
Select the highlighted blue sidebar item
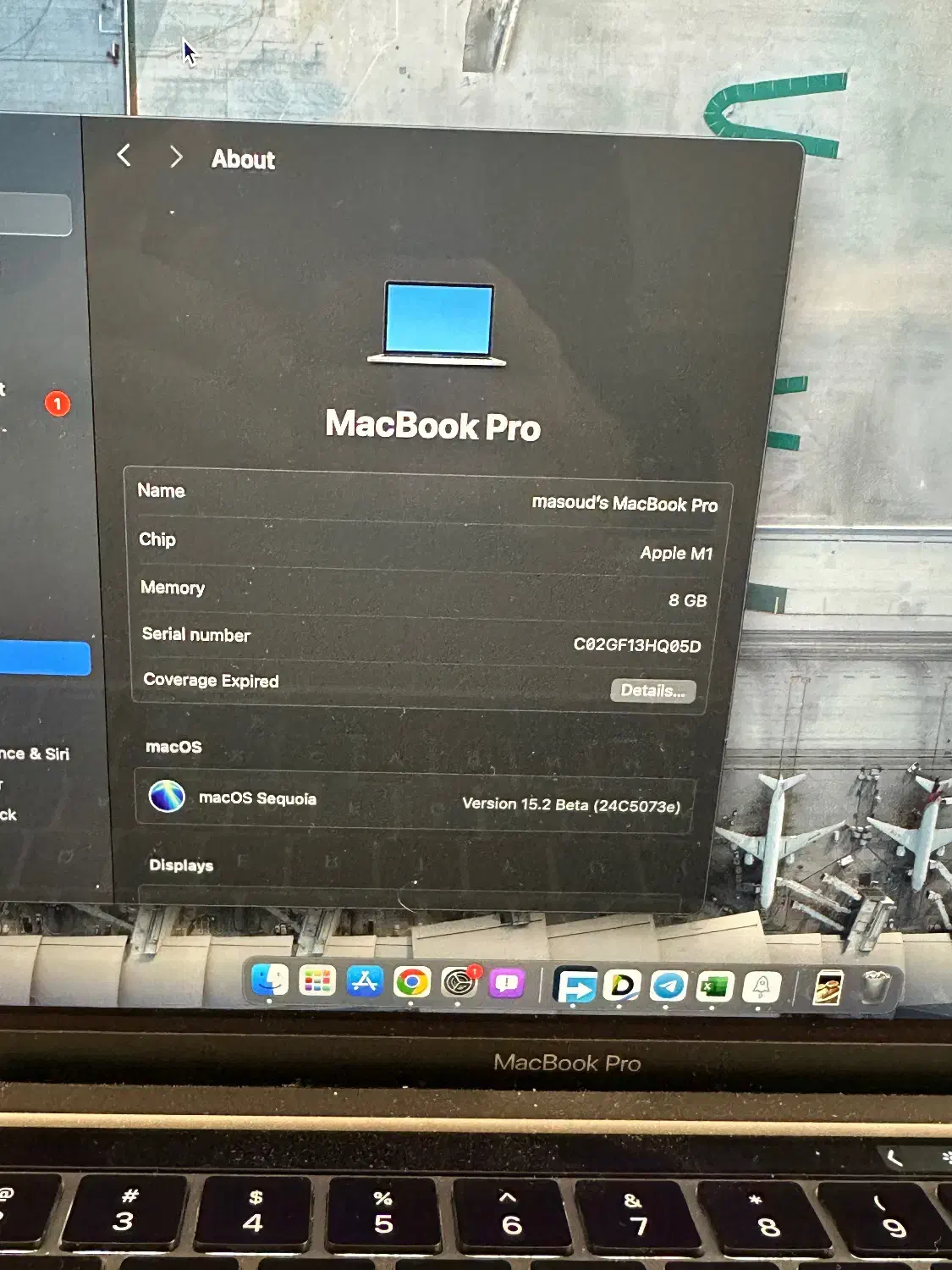coord(45,658)
